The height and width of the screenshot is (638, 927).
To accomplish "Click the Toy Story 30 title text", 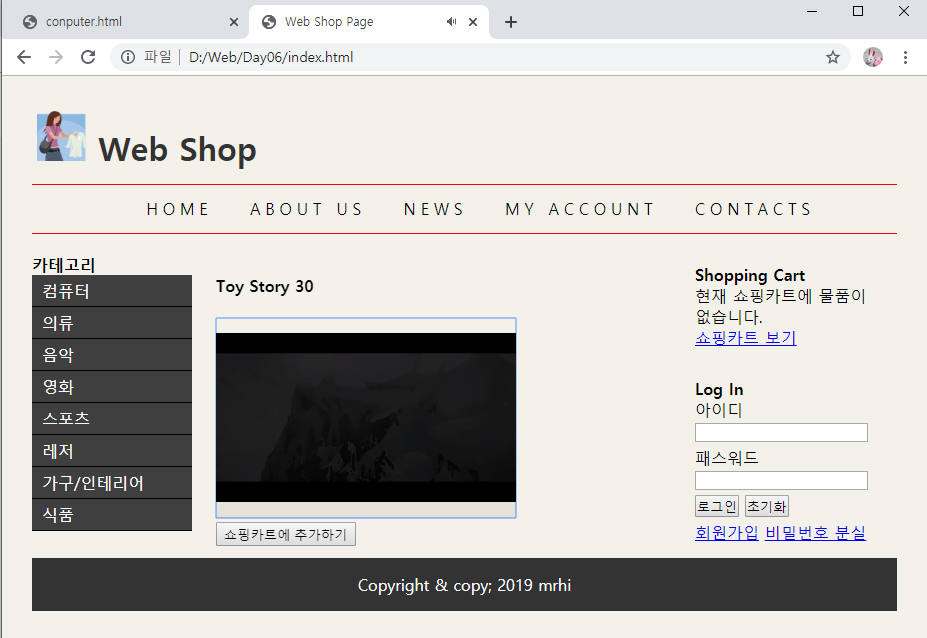I will [x=264, y=287].
